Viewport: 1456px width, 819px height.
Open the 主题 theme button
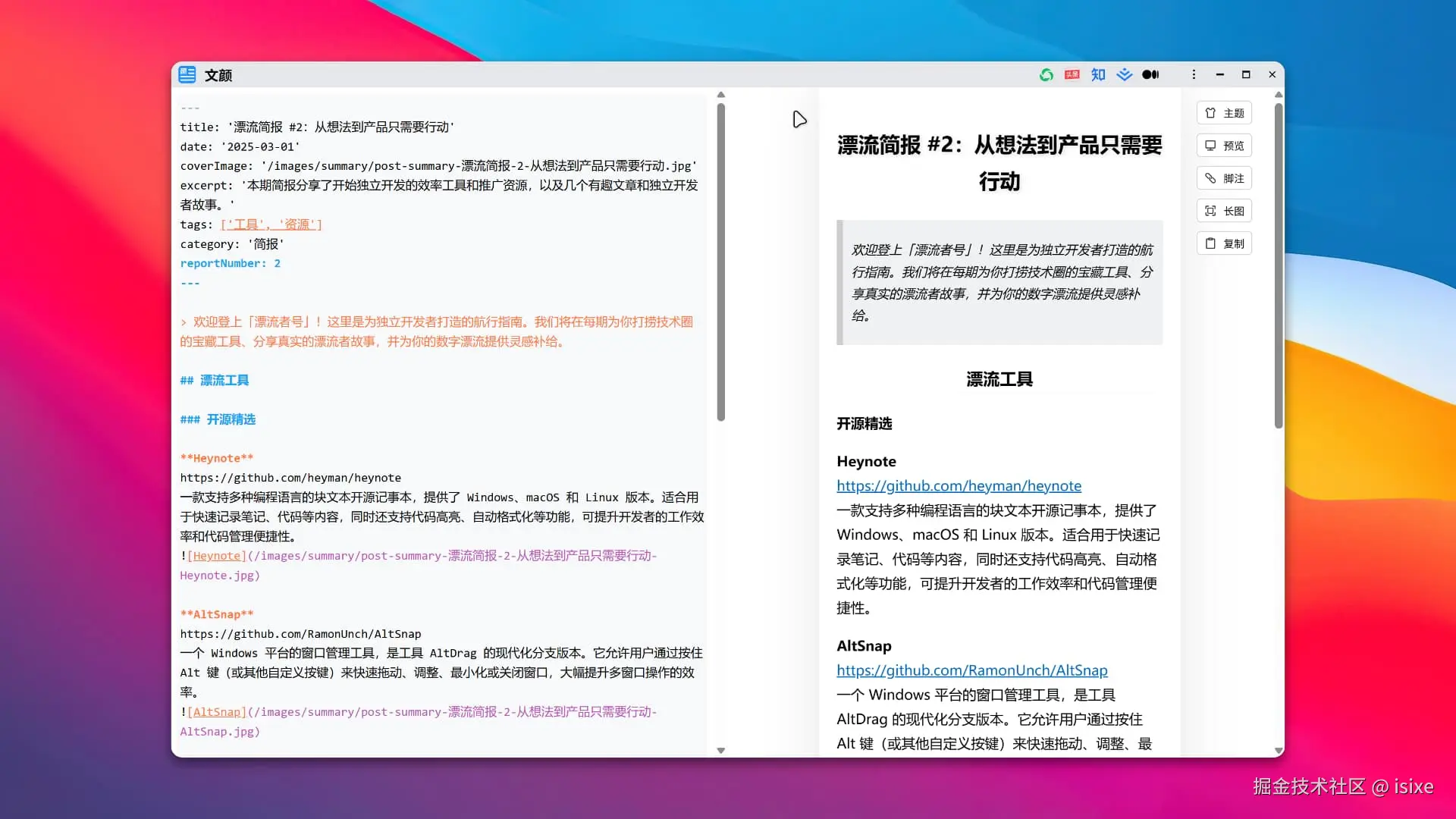(1224, 113)
